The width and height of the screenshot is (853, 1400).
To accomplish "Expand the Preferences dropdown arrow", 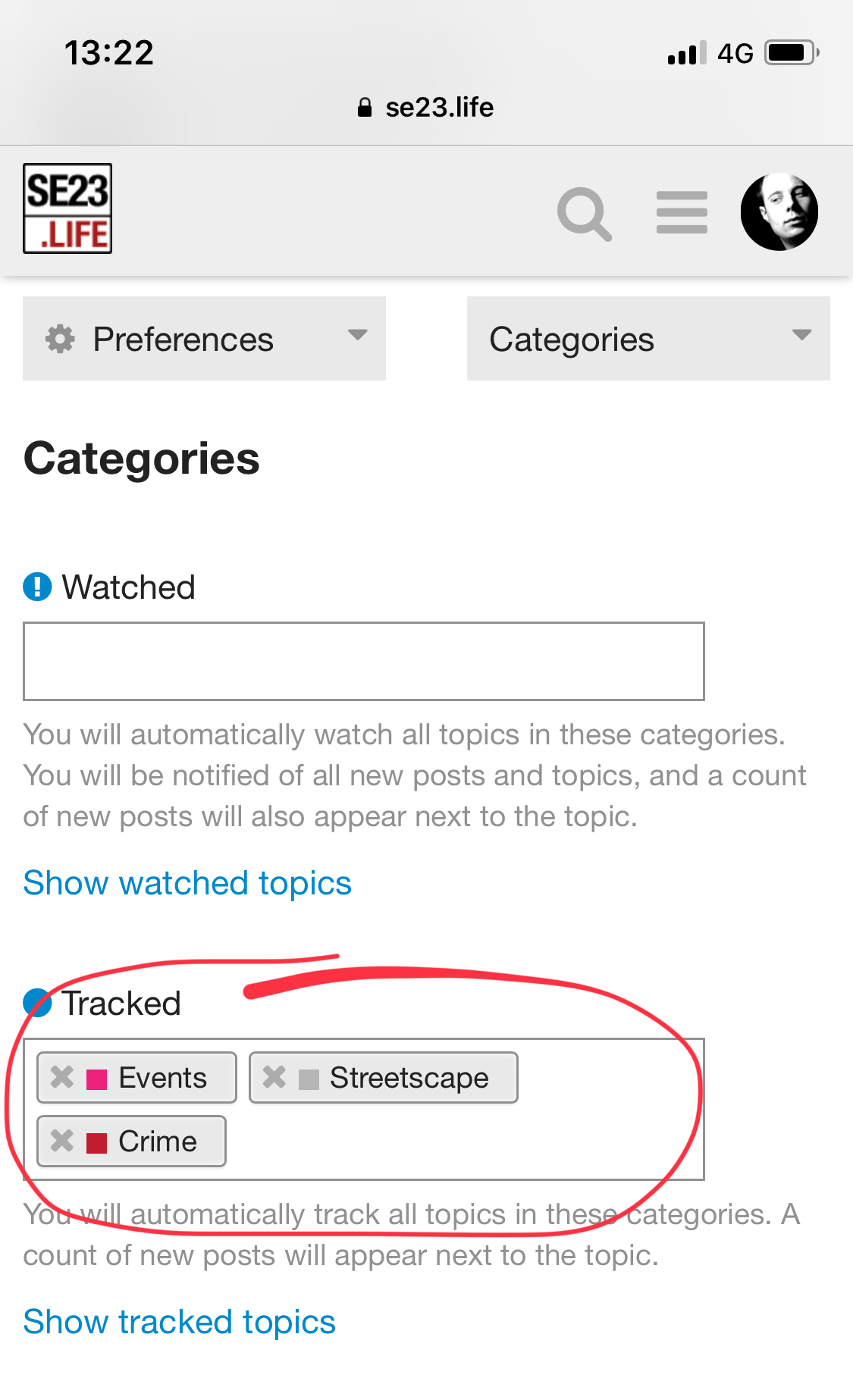I will [357, 335].
